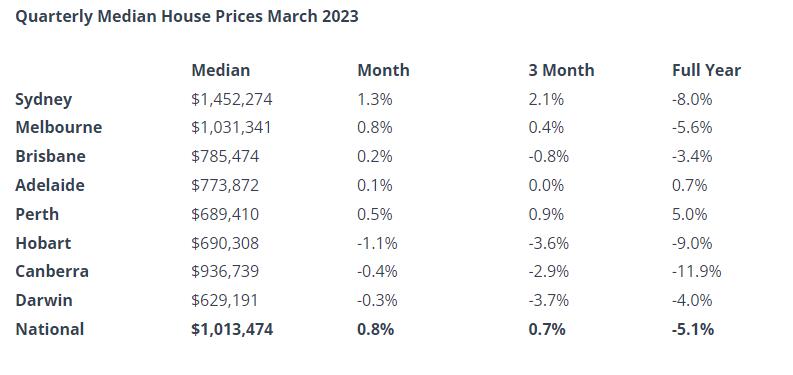Select Sydney median price $1,452,274
The height and width of the screenshot is (375, 793).
click(x=232, y=99)
